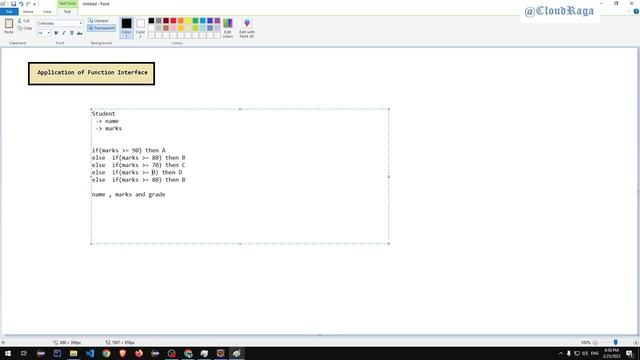Click the Paint icon on the taskbar
This screenshot has width=640, height=360.
click(x=237, y=353)
